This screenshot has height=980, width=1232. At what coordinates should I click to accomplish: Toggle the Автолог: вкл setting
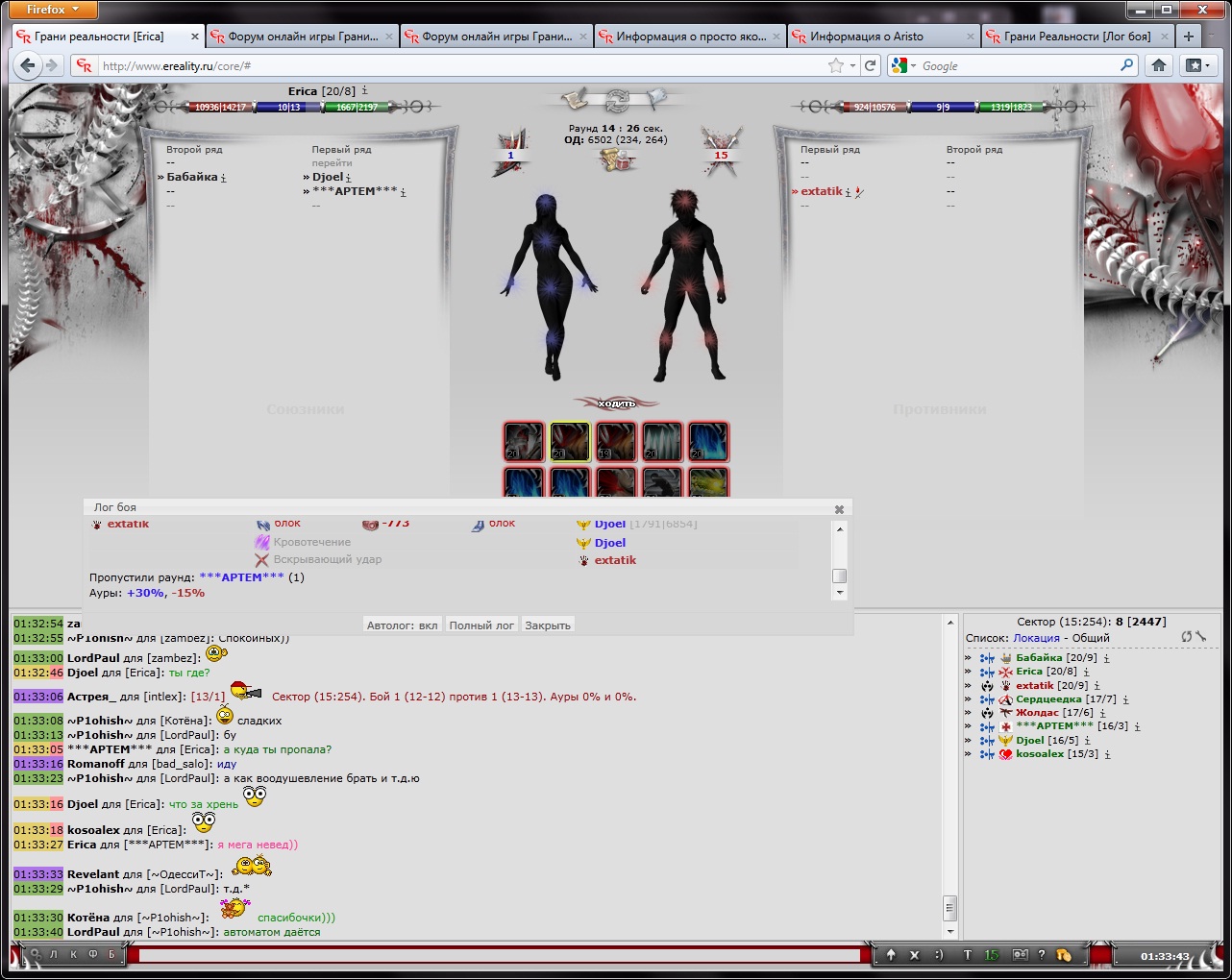tap(402, 625)
